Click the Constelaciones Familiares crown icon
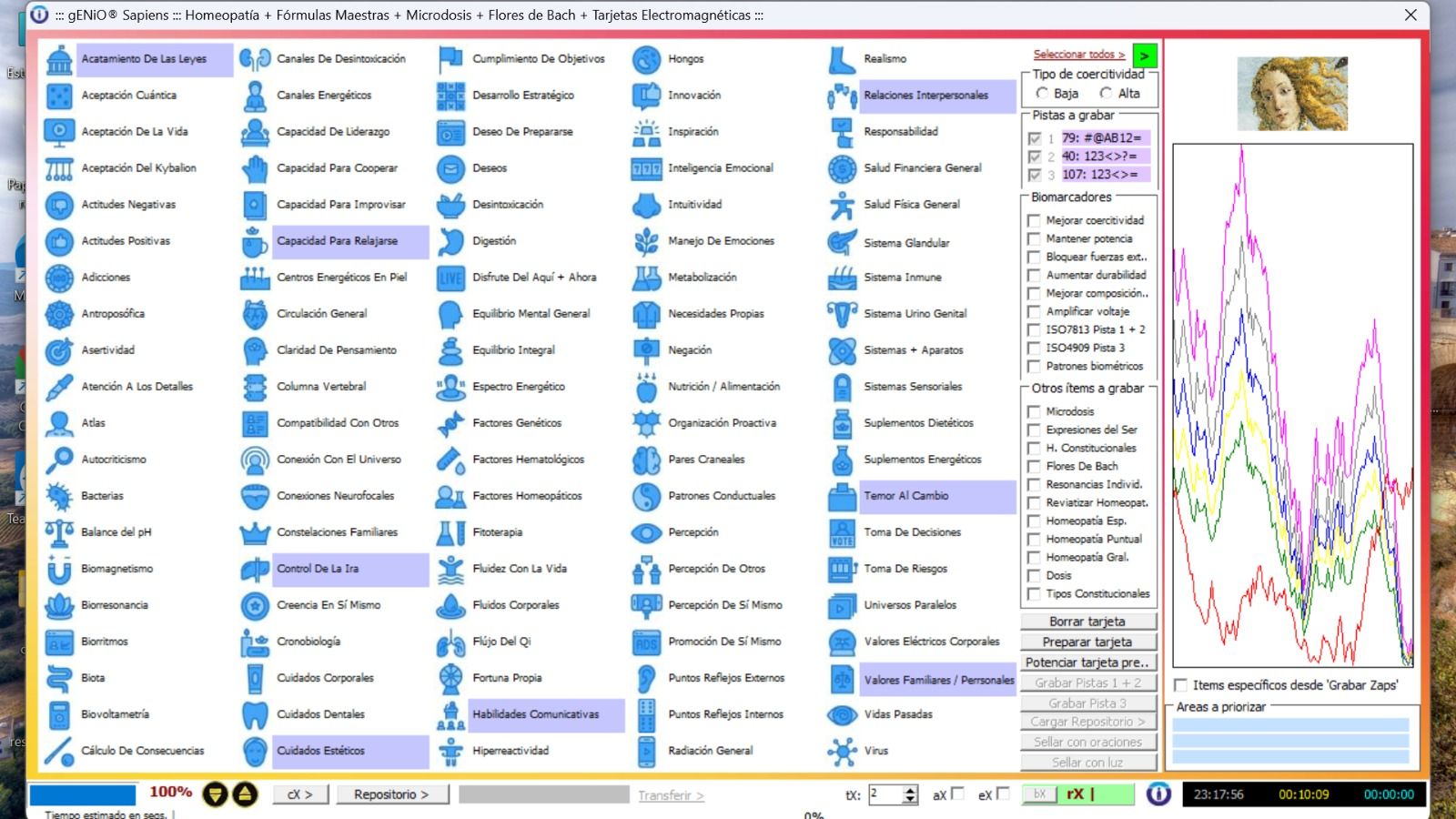This screenshot has width=1456, height=819. (255, 532)
